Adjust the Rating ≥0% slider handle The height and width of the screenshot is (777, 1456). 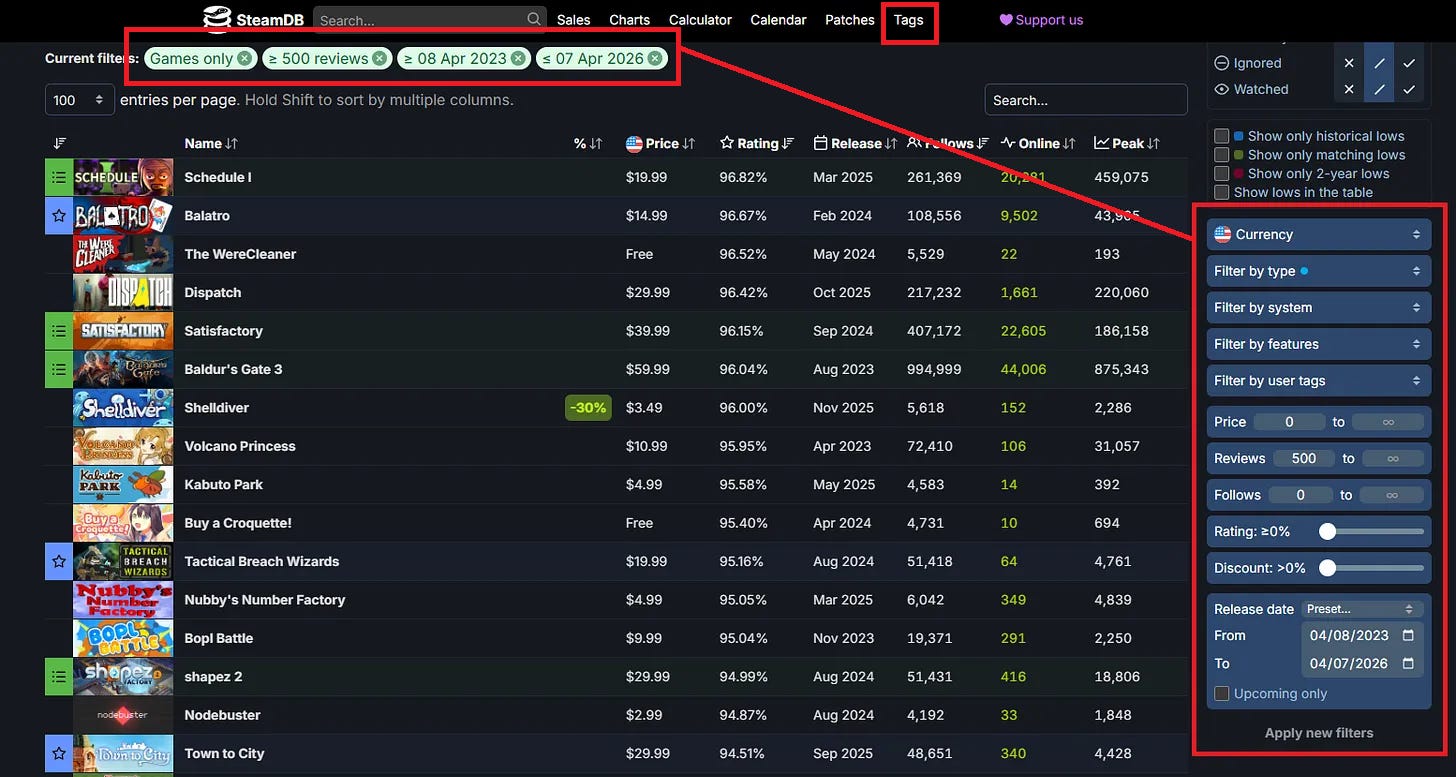(1327, 532)
